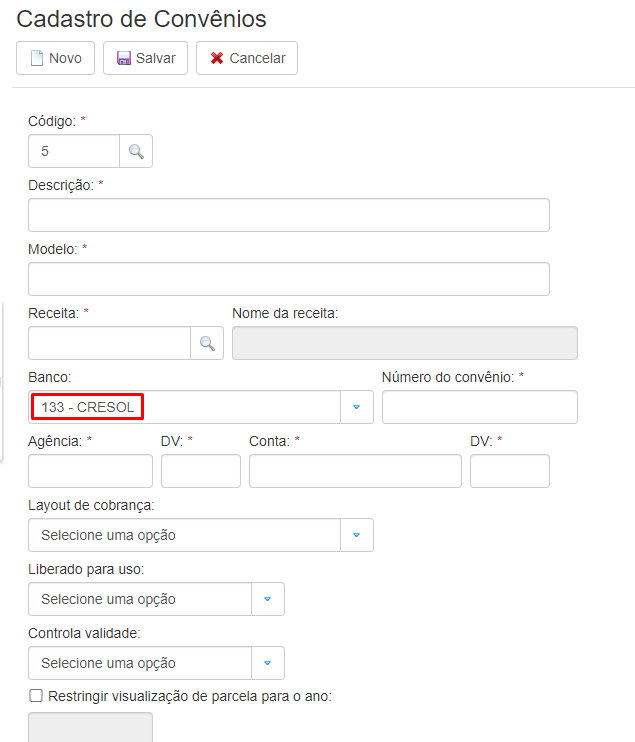
Task: Select the Conta input field
Action: pos(355,471)
